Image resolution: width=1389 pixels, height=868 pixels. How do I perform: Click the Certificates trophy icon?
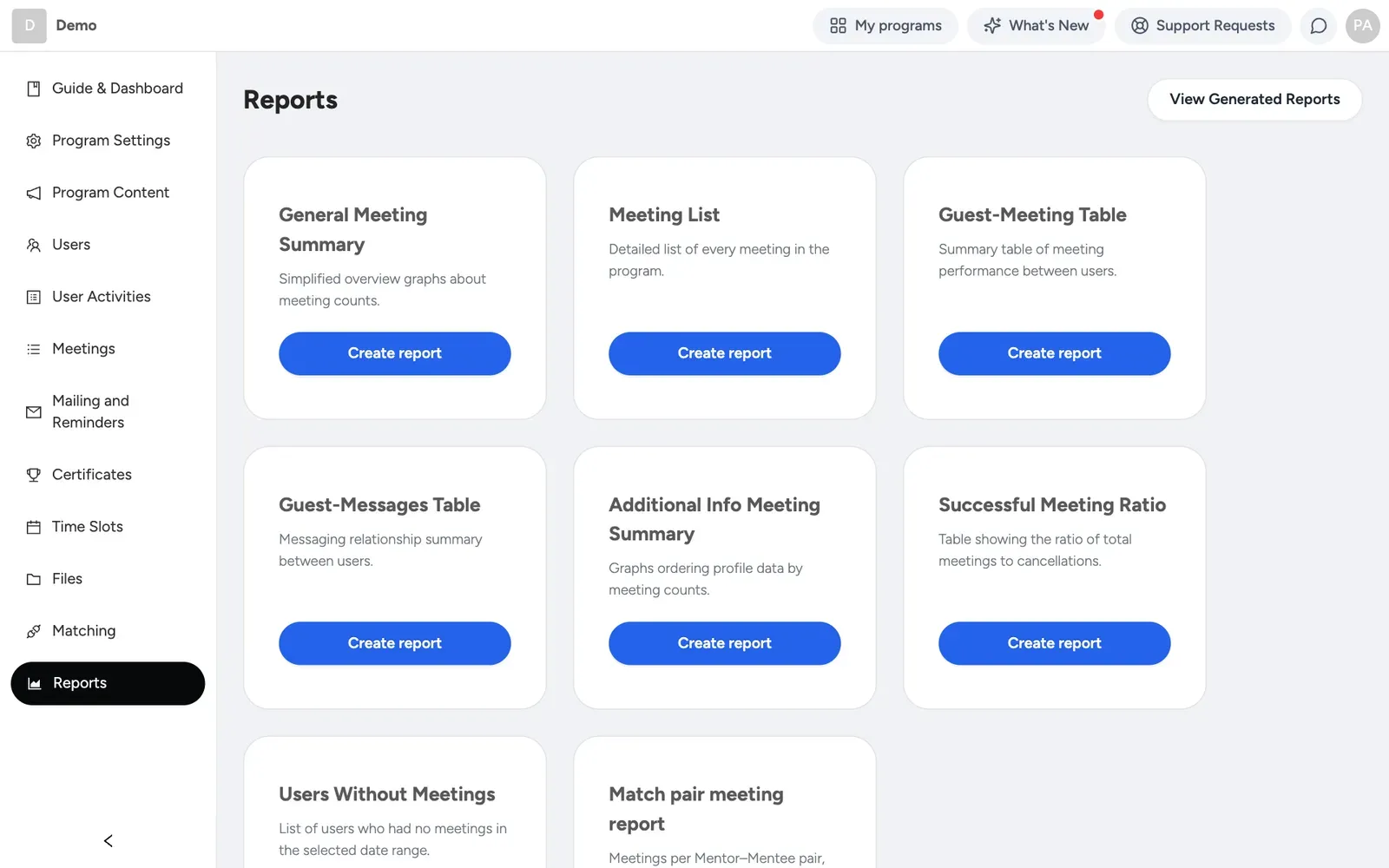(x=34, y=475)
